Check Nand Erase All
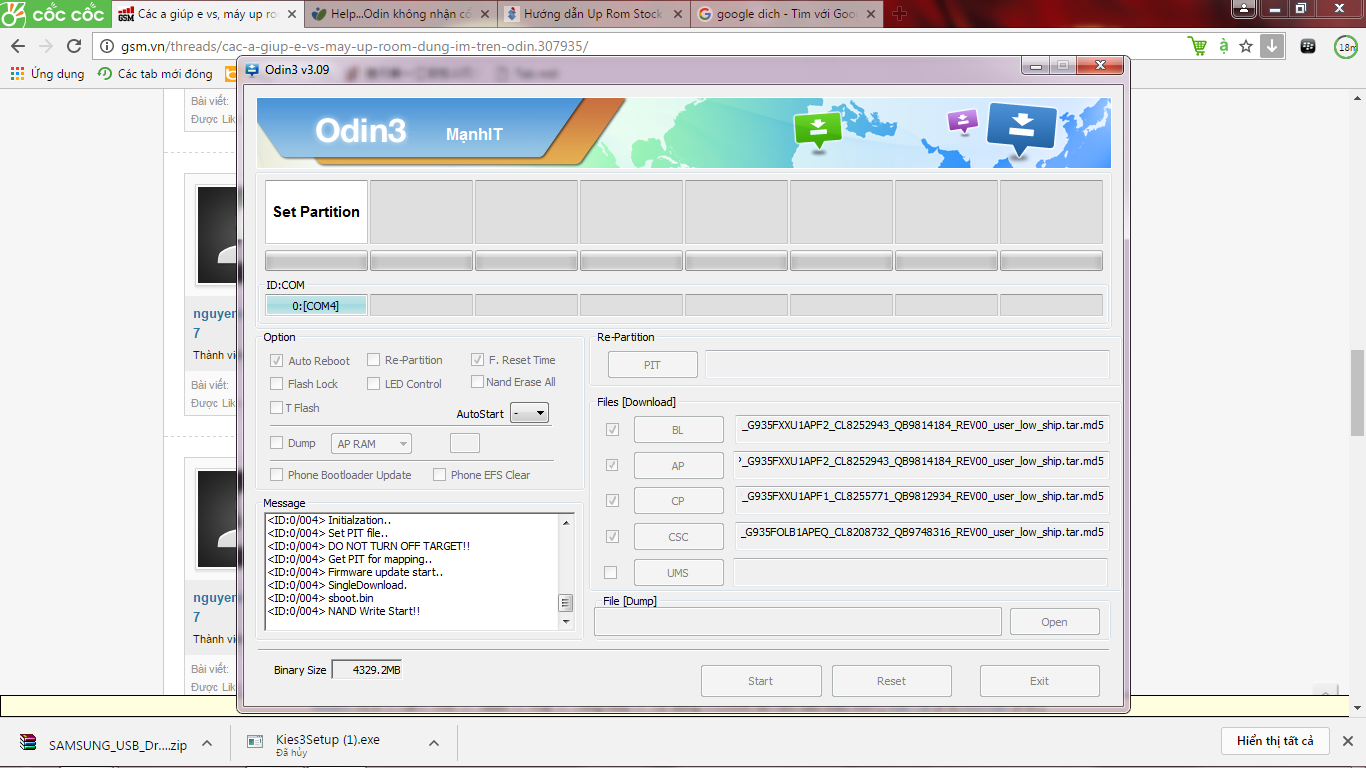The image size is (1366, 768). [x=478, y=382]
